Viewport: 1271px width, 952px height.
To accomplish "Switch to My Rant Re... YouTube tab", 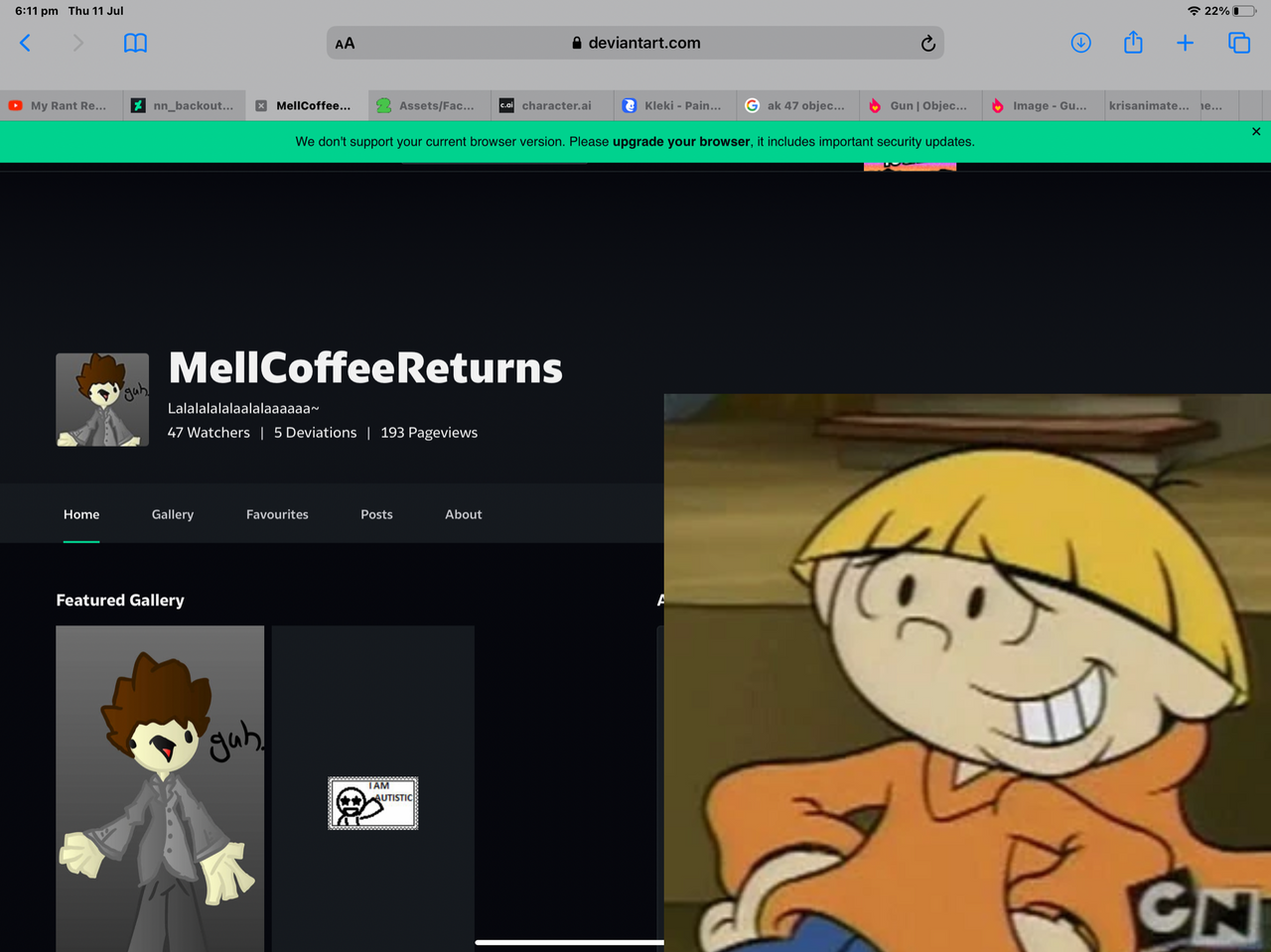I will click(x=61, y=105).
